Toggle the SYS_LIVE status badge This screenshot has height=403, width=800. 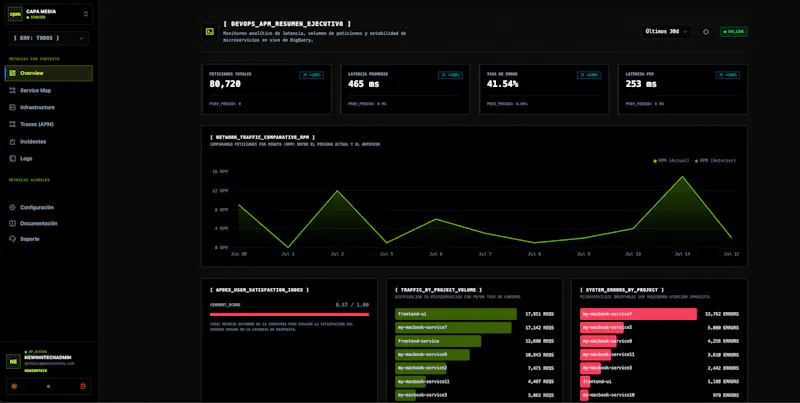(734, 32)
